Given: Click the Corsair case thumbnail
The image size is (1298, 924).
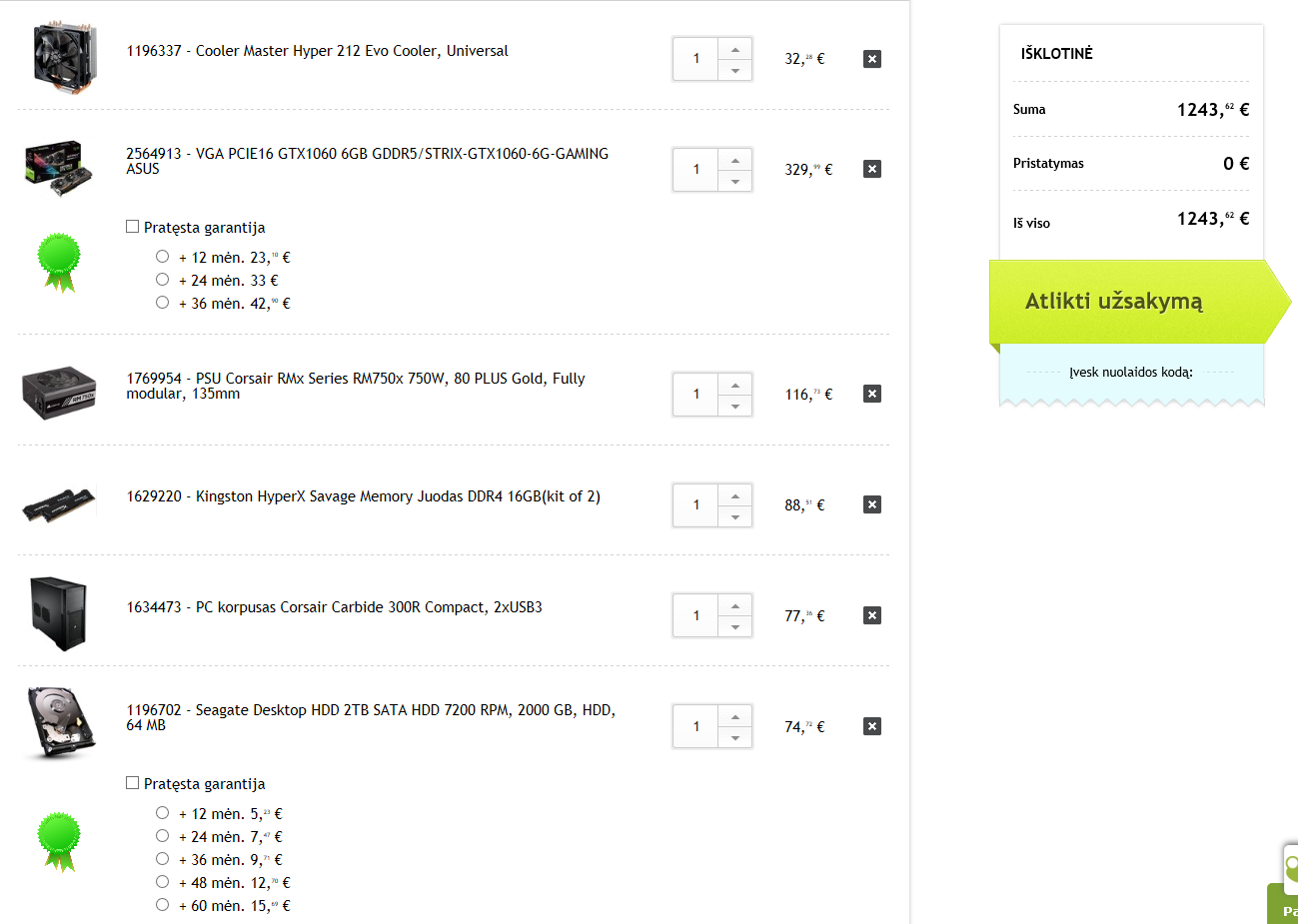Looking at the screenshot, I should coord(59,614).
